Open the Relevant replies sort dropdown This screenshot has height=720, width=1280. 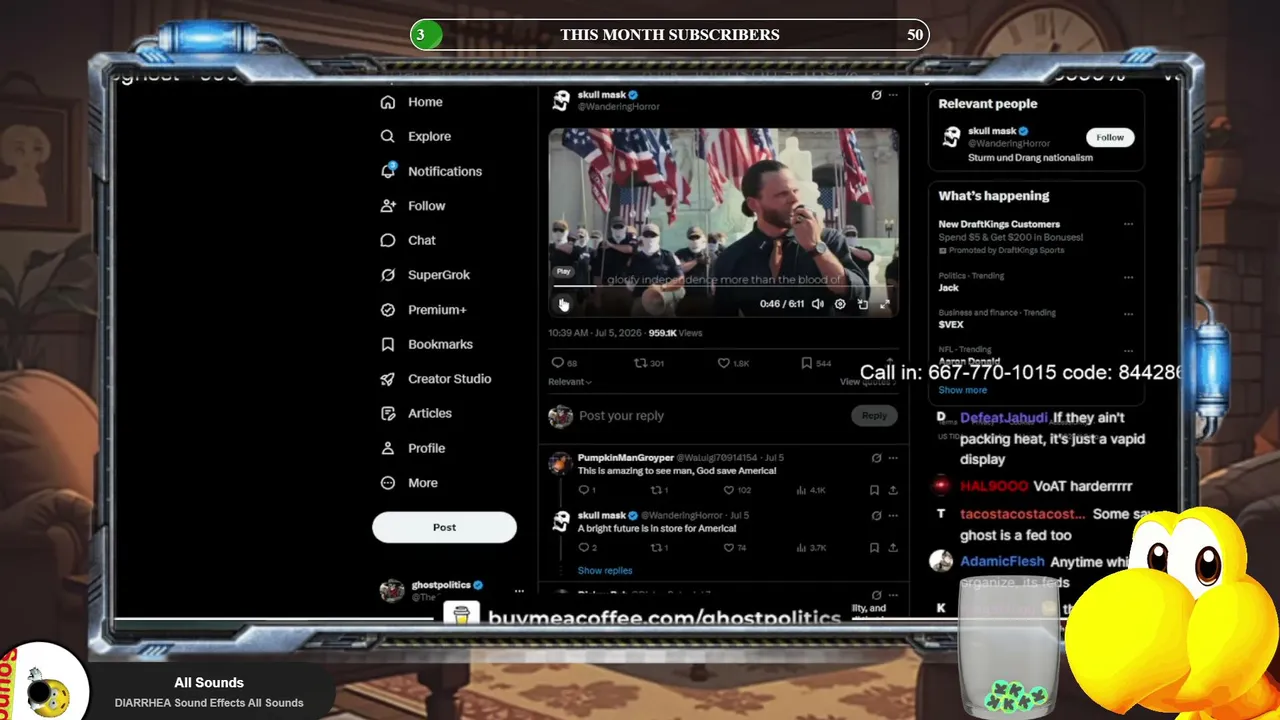pos(570,382)
